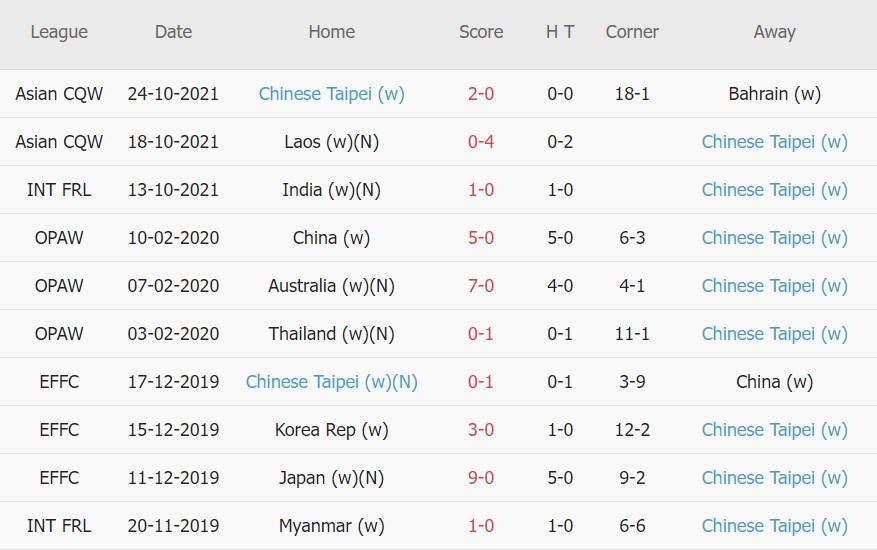Click the Home column header
Screen dimensions: 877x550
click(331, 32)
